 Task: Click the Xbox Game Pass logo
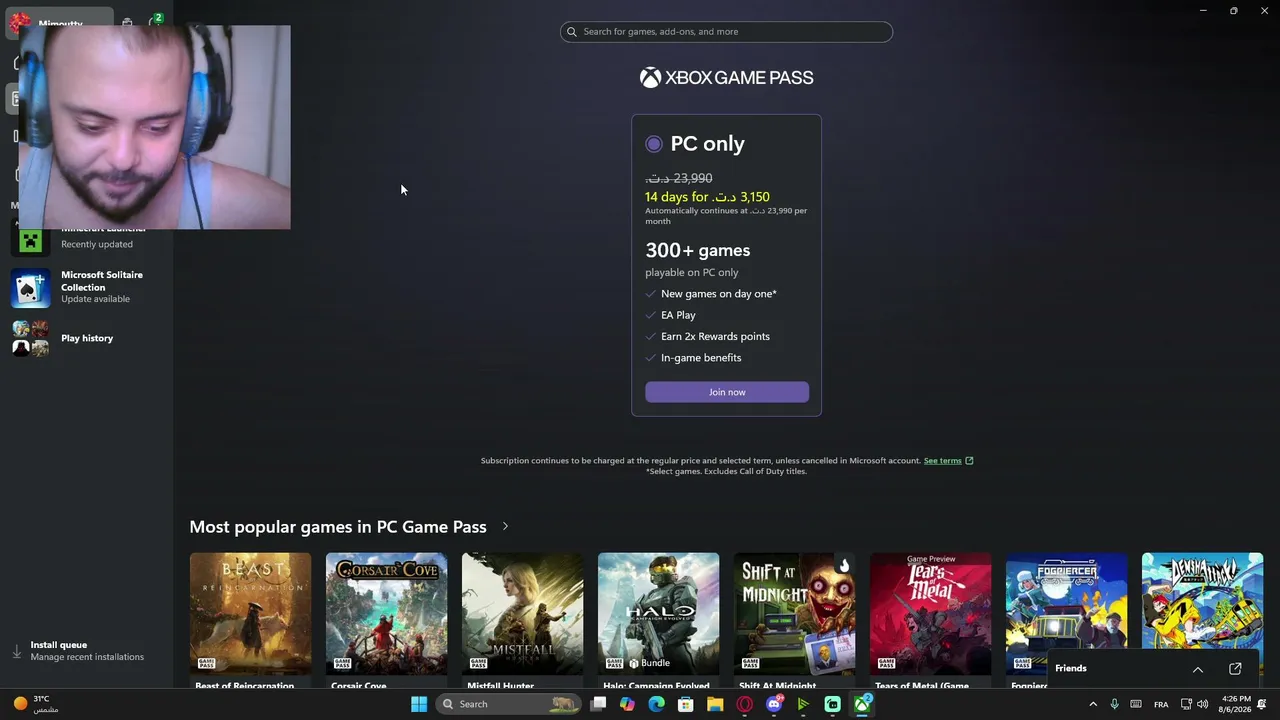click(x=727, y=78)
